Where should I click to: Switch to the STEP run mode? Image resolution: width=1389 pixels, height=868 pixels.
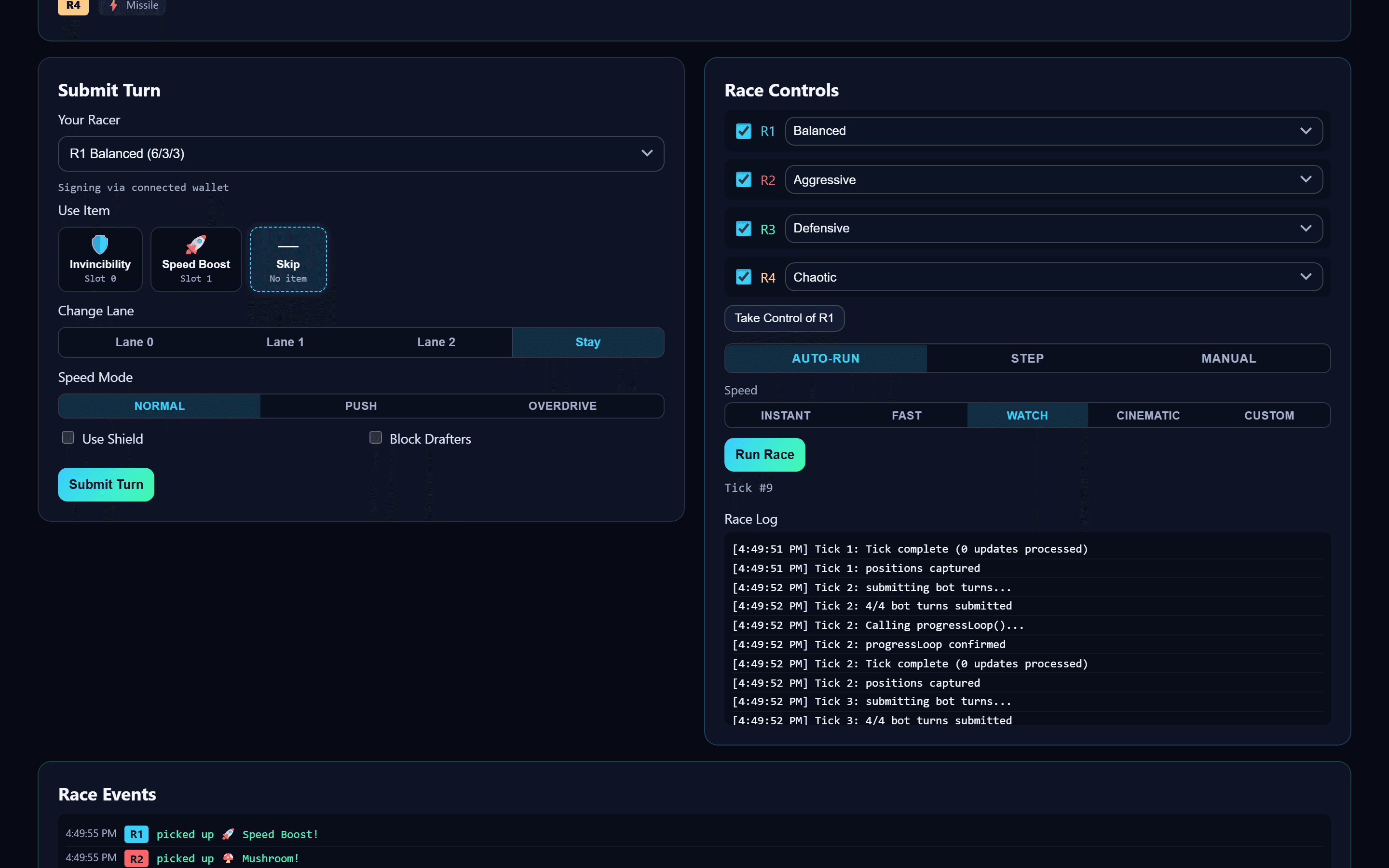tap(1027, 358)
